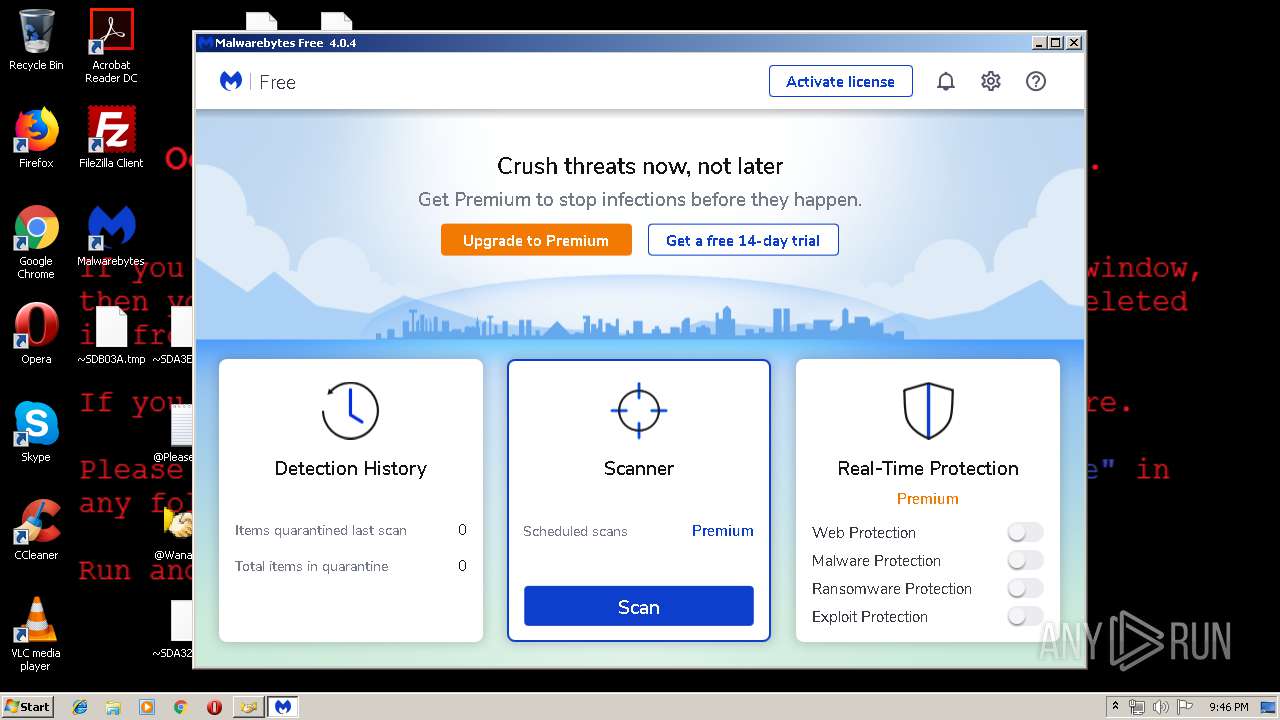The height and width of the screenshot is (720, 1280).
Task: Toggle Malware Protection switch
Action: tap(1025, 560)
